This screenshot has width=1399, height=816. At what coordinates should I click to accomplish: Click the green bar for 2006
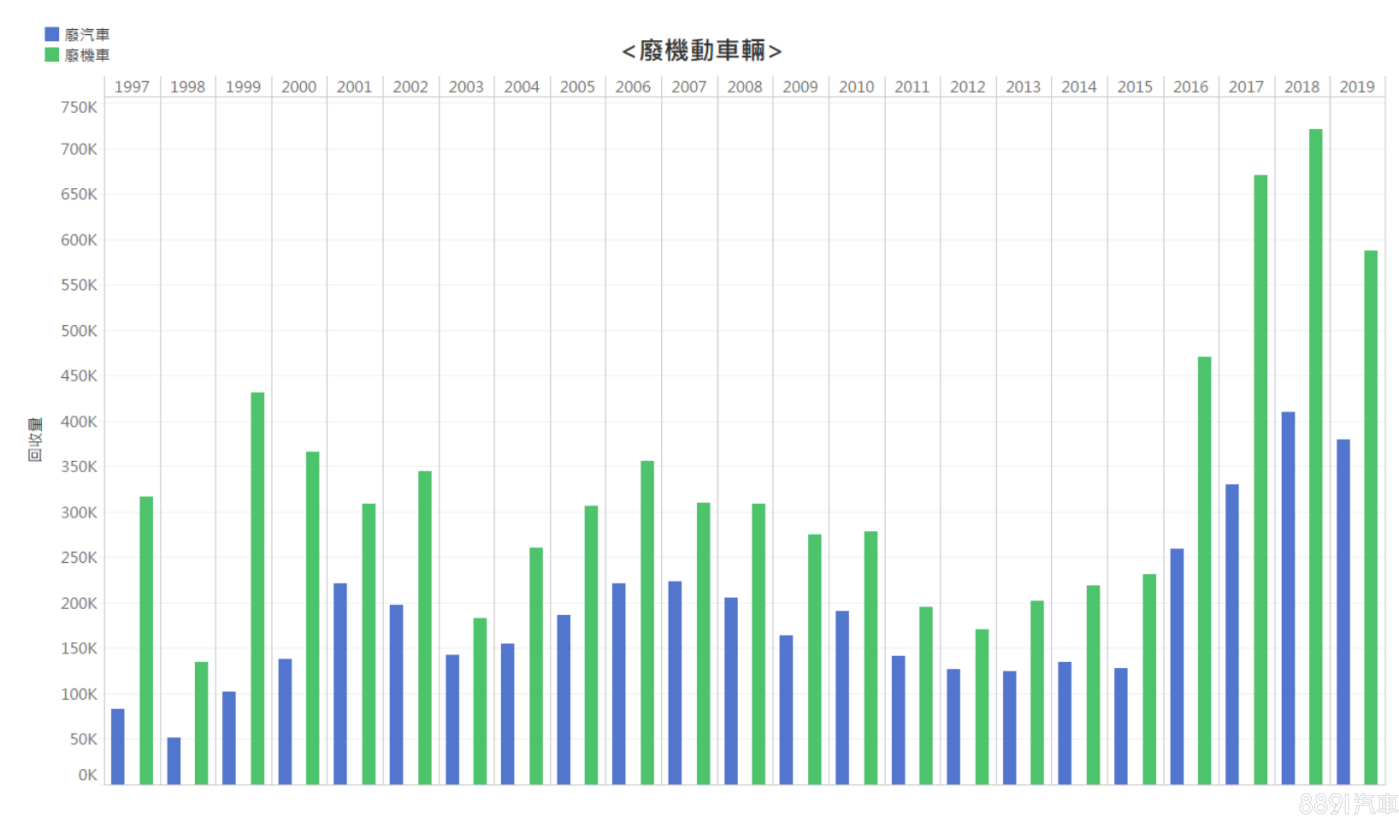647,622
